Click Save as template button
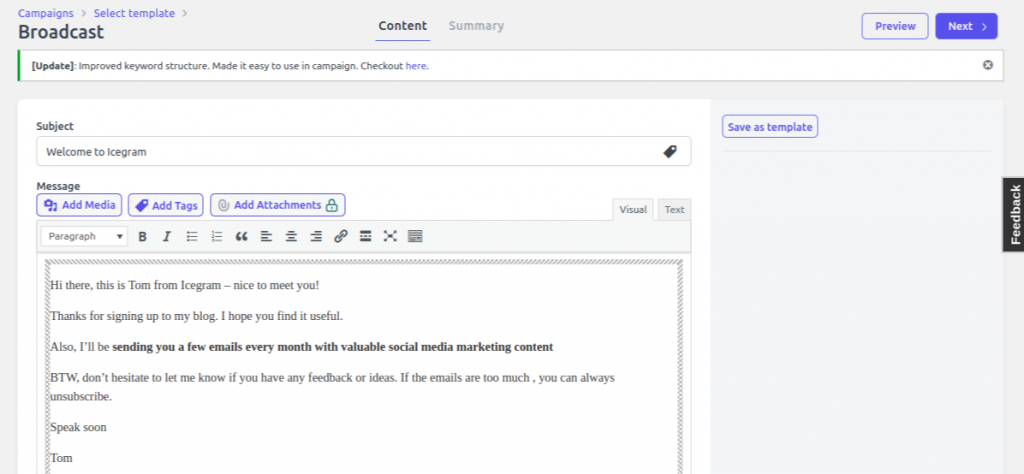1024x474 pixels. 769,127
